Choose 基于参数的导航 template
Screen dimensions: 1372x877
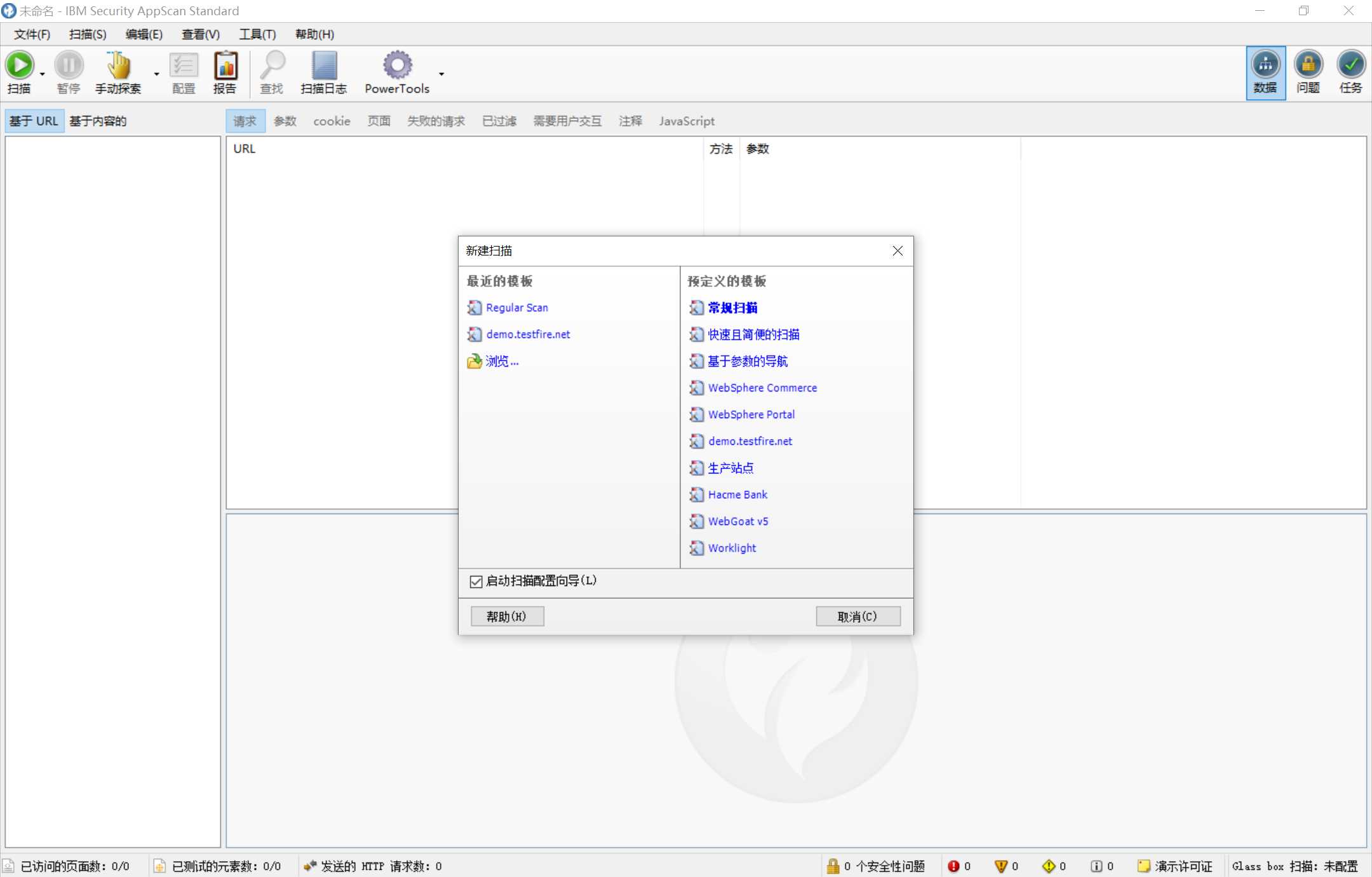click(x=748, y=361)
